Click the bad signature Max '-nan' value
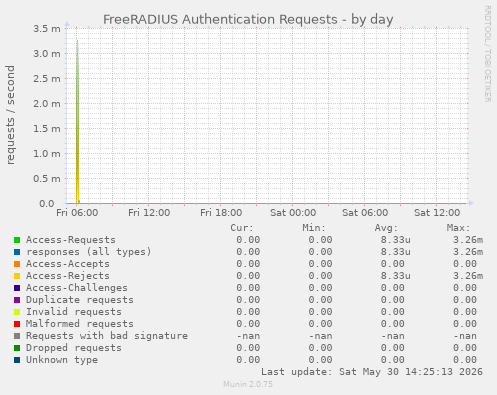Screen dimensions: 497x395 (x=465, y=336)
